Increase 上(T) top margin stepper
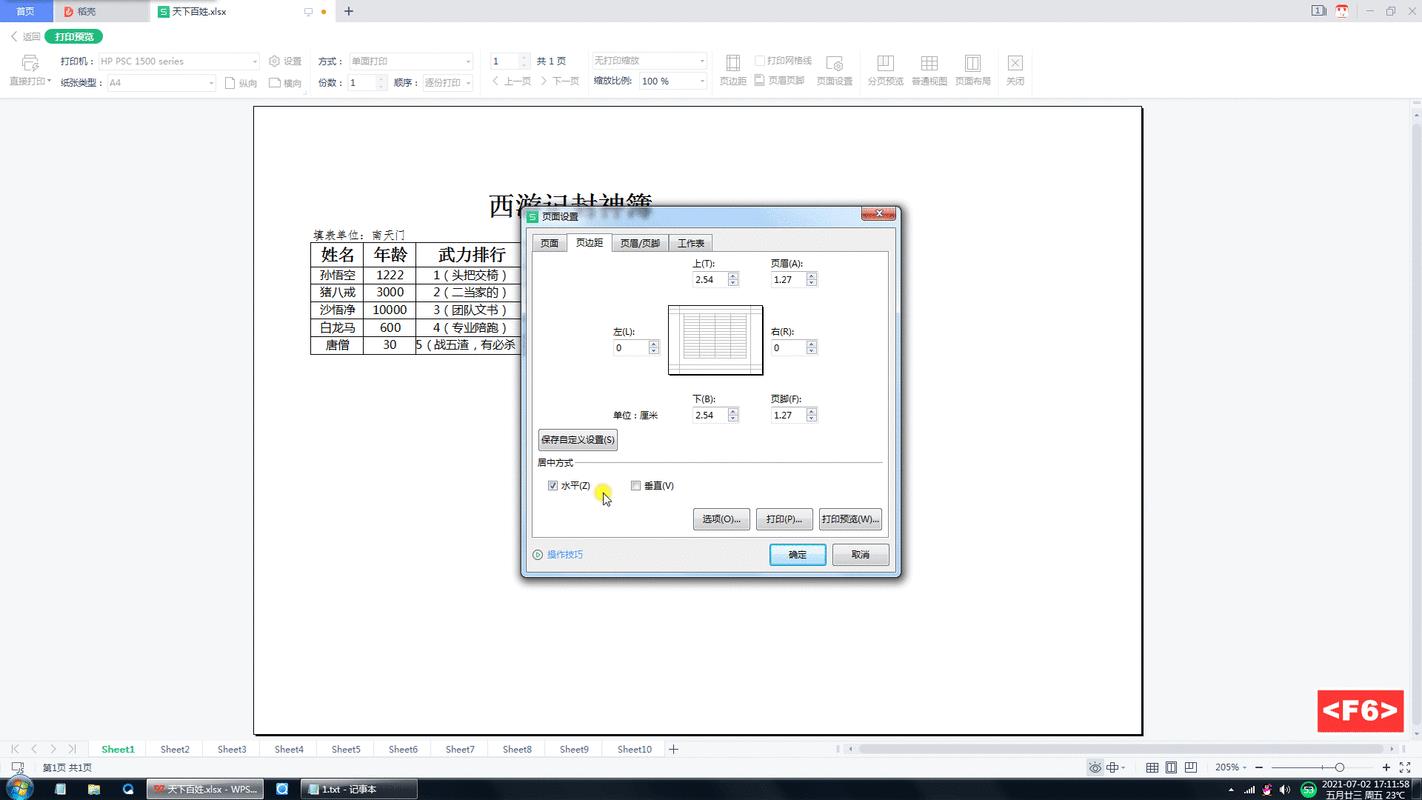This screenshot has width=1422, height=800. click(733, 277)
